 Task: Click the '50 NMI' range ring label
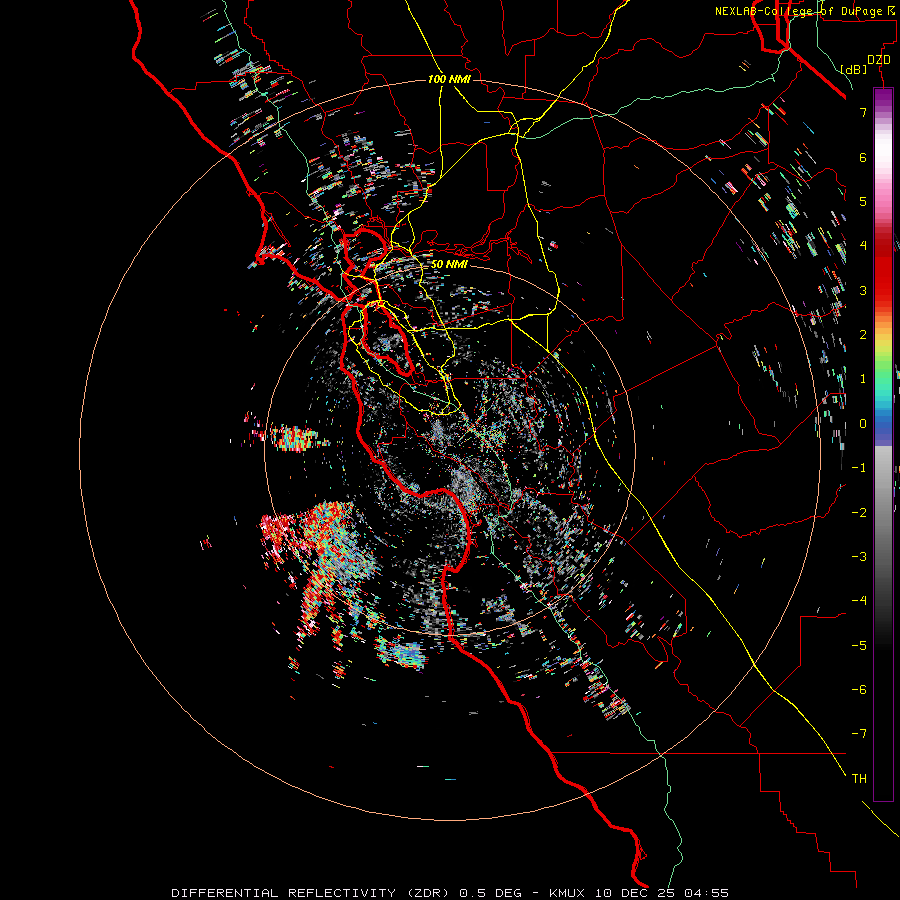pos(449,264)
